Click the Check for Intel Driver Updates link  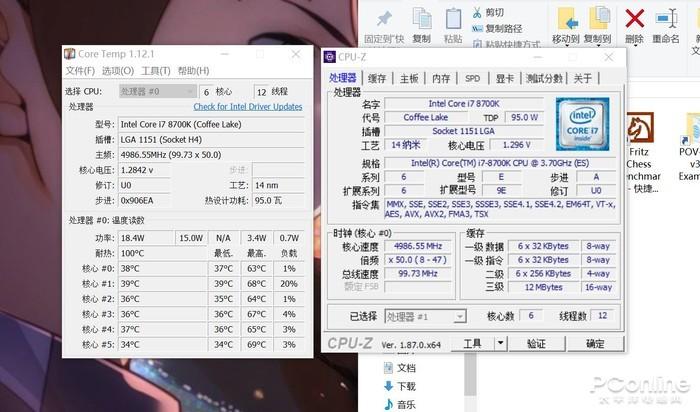248,107
